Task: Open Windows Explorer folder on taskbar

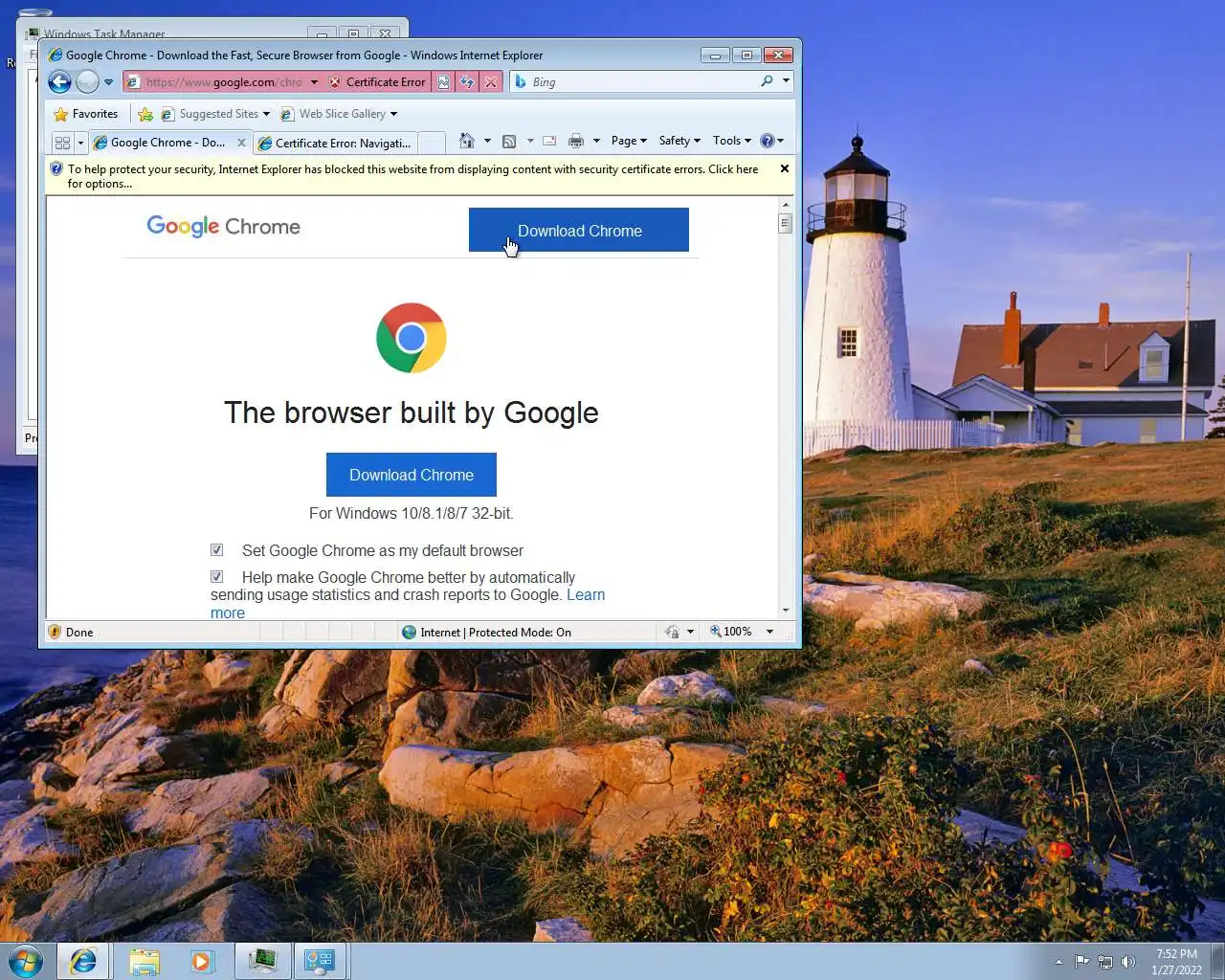Action: click(145, 961)
